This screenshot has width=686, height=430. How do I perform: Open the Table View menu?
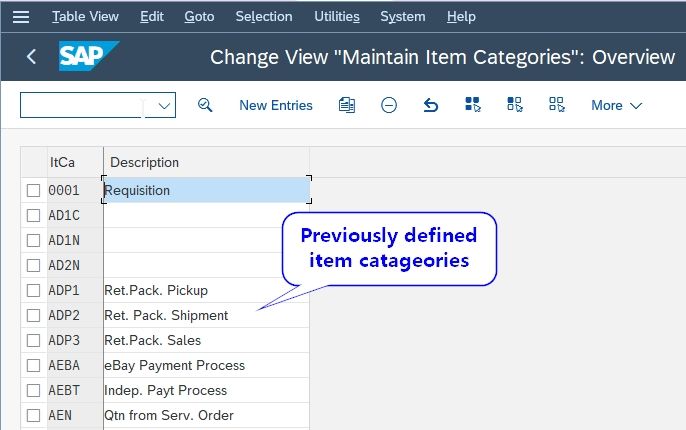pos(85,17)
